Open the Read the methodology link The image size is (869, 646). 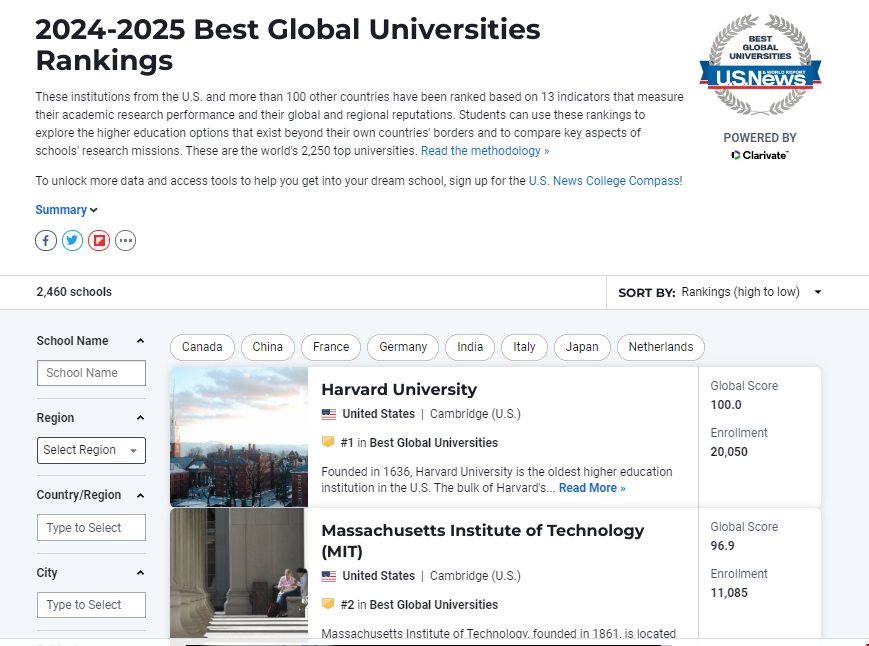[x=485, y=151]
